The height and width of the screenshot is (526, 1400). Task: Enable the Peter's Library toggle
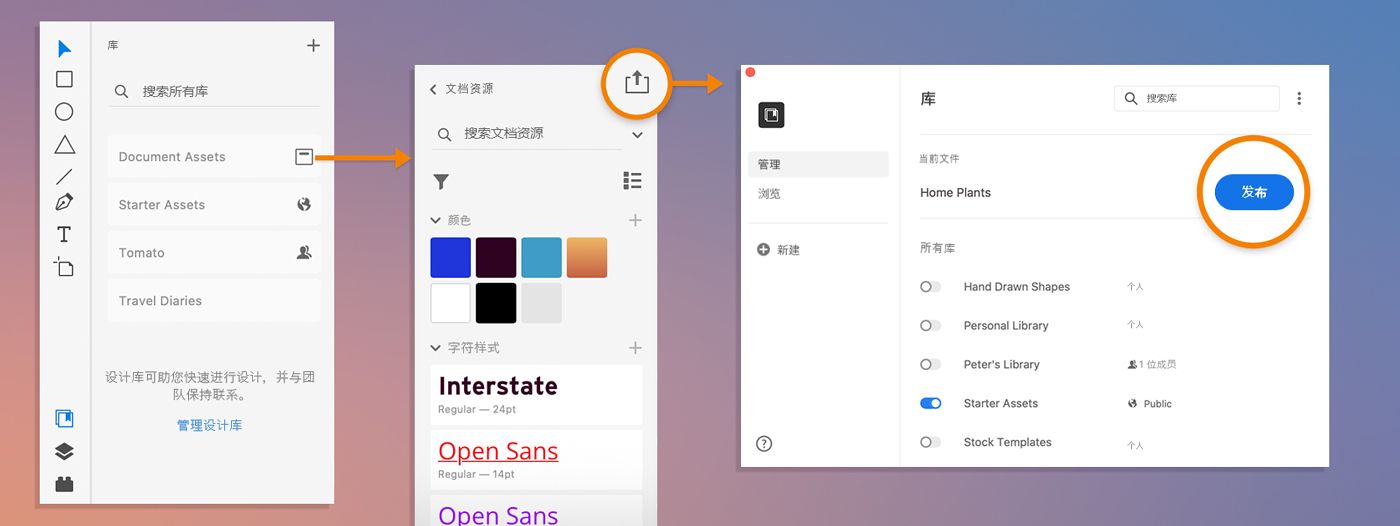pyautogui.click(x=931, y=365)
